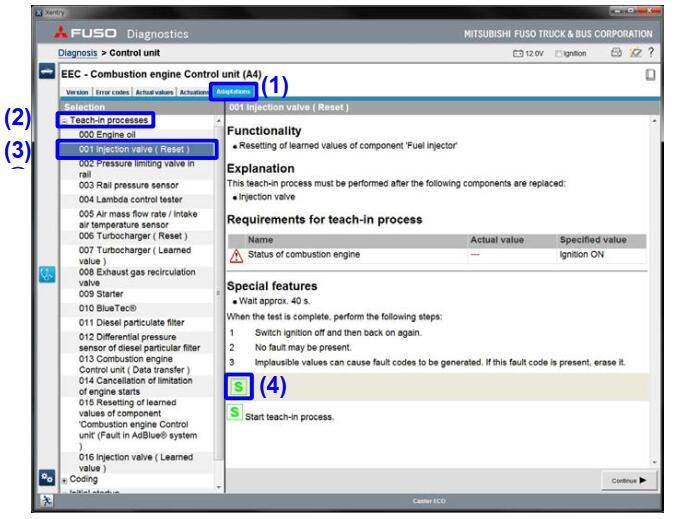Click the selection list vertical scrollbar
690x519 pixels.
tap(219, 293)
